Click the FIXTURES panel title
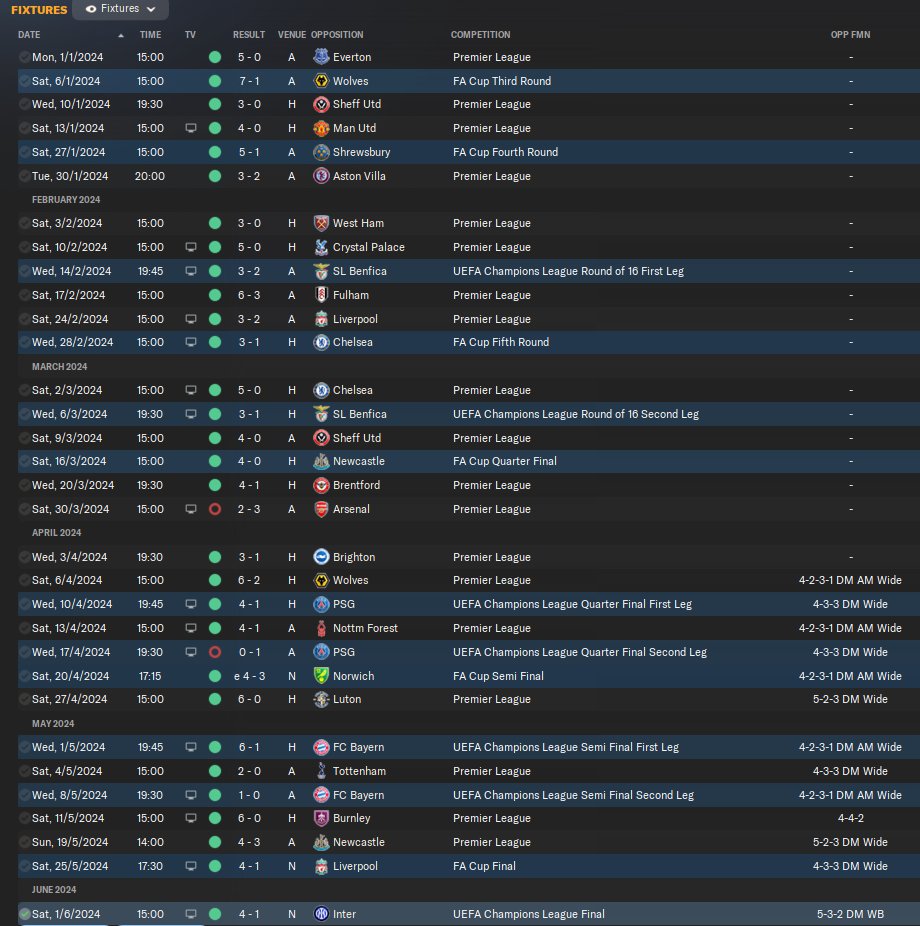920x926 pixels. point(39,9)
